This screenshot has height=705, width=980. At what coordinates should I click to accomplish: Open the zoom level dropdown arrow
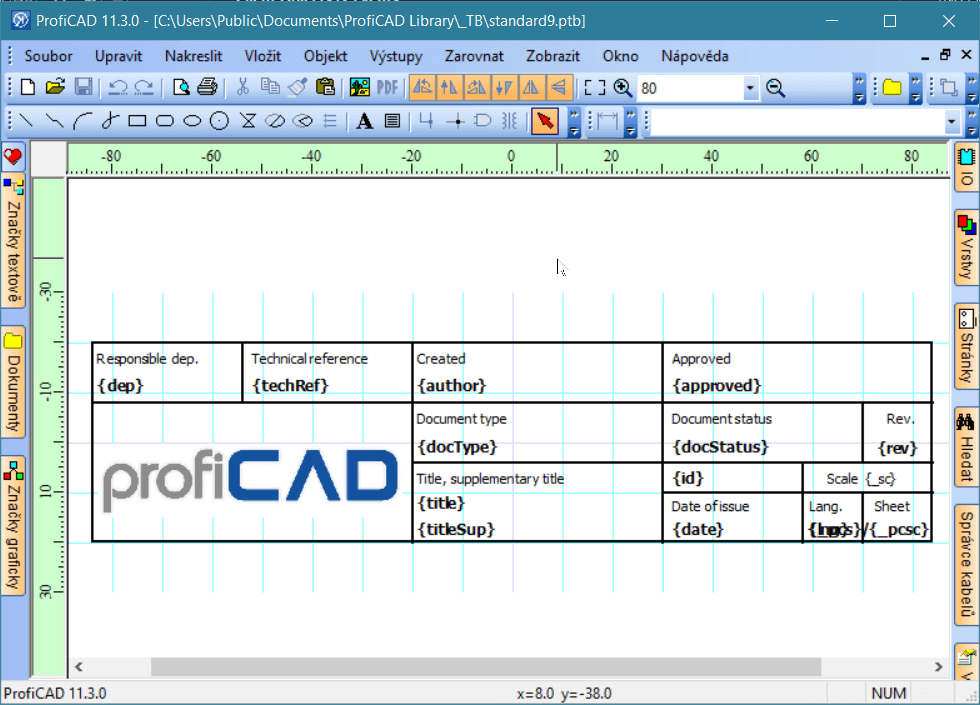[x=750, y=88]
